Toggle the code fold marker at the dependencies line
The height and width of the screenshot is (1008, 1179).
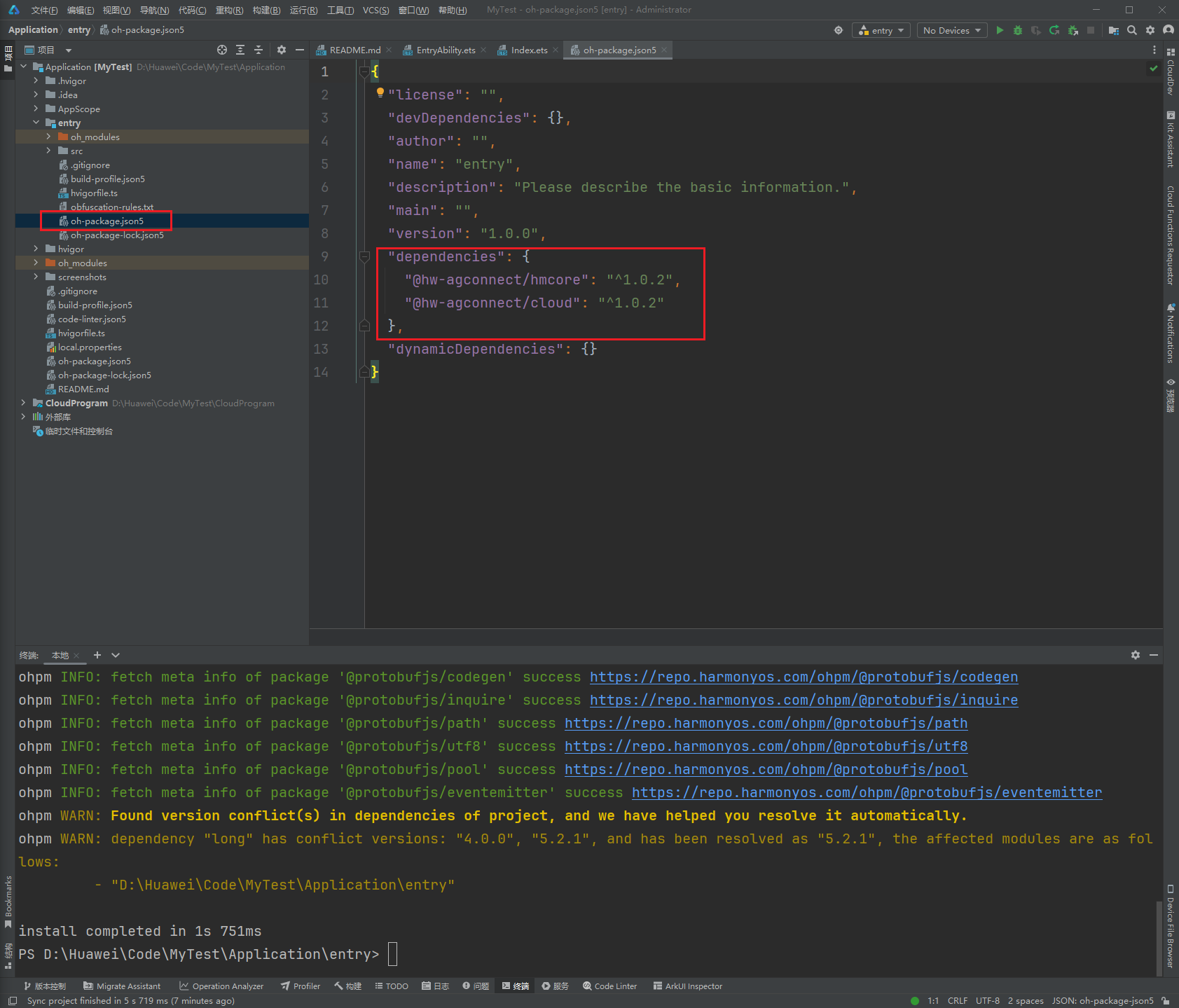[x=364, y=257]
